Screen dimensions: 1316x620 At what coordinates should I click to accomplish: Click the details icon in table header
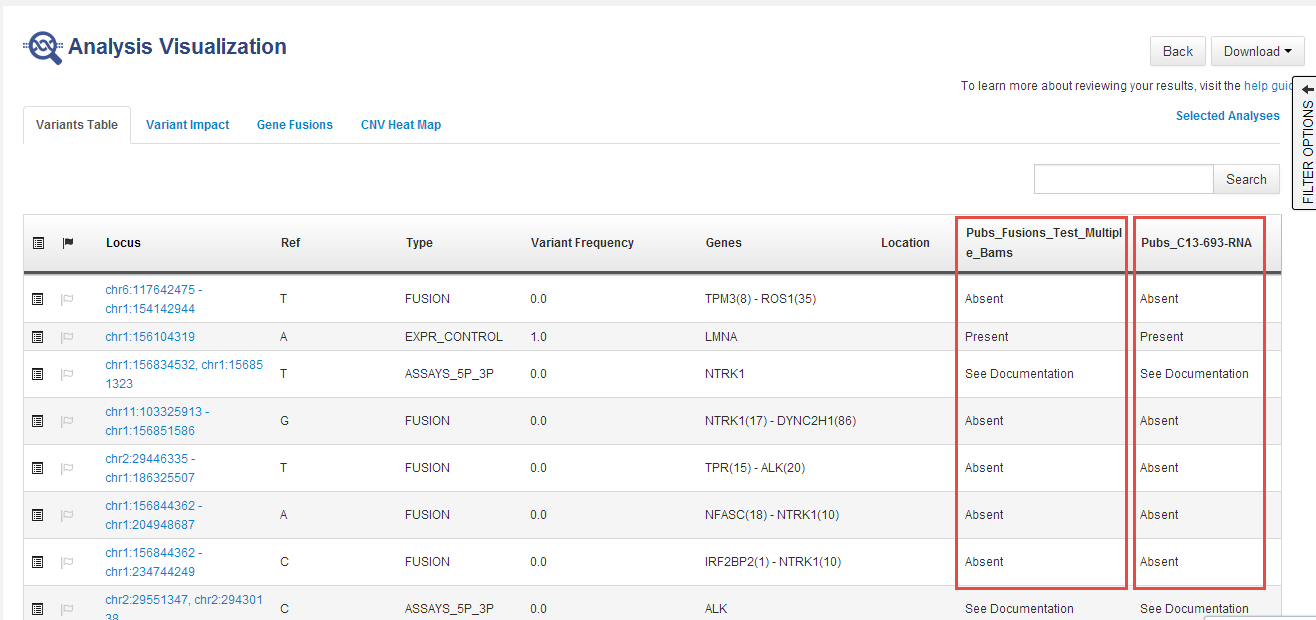pyautogui.click(x=38, y=243)
